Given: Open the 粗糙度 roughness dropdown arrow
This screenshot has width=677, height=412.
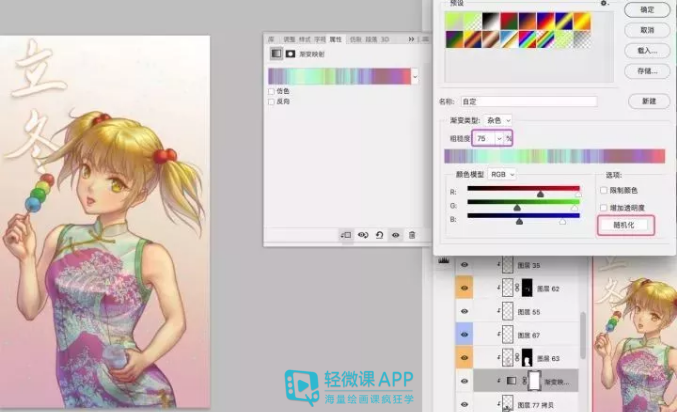Looking at the screenshot, I should point(500,139).
